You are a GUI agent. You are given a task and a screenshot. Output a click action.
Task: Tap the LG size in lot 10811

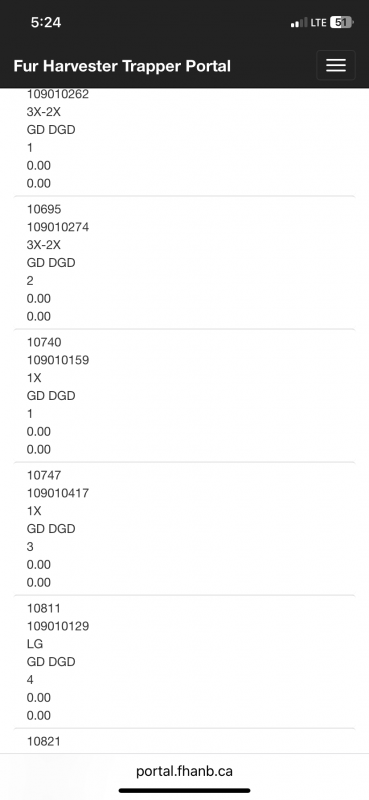(x=35, y=644)
